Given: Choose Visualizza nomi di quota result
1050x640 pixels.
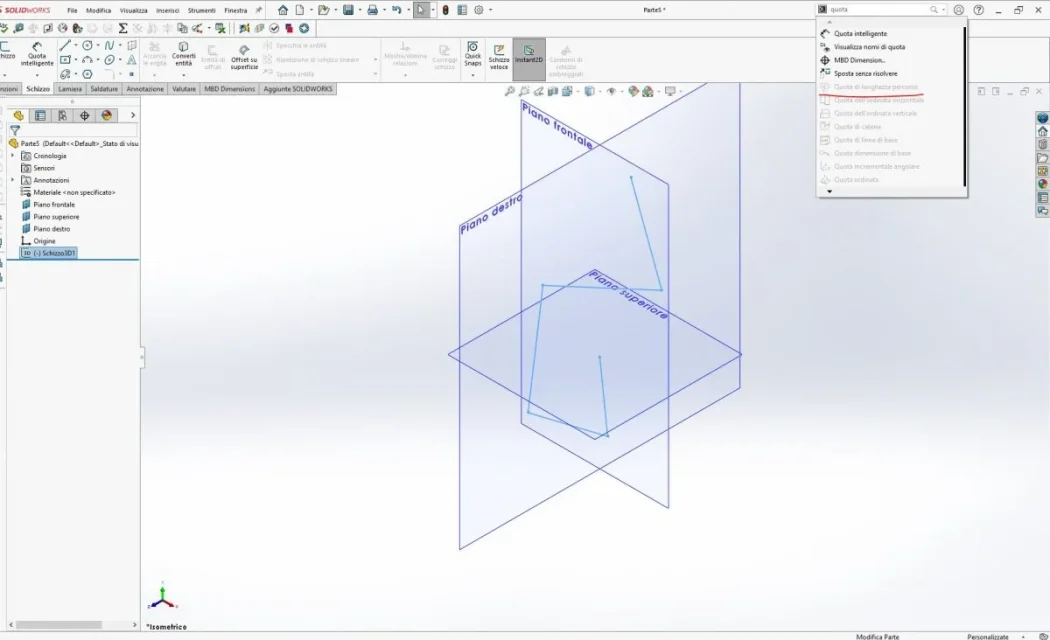Looking at the screenshot, I should (x=869, y=47).
